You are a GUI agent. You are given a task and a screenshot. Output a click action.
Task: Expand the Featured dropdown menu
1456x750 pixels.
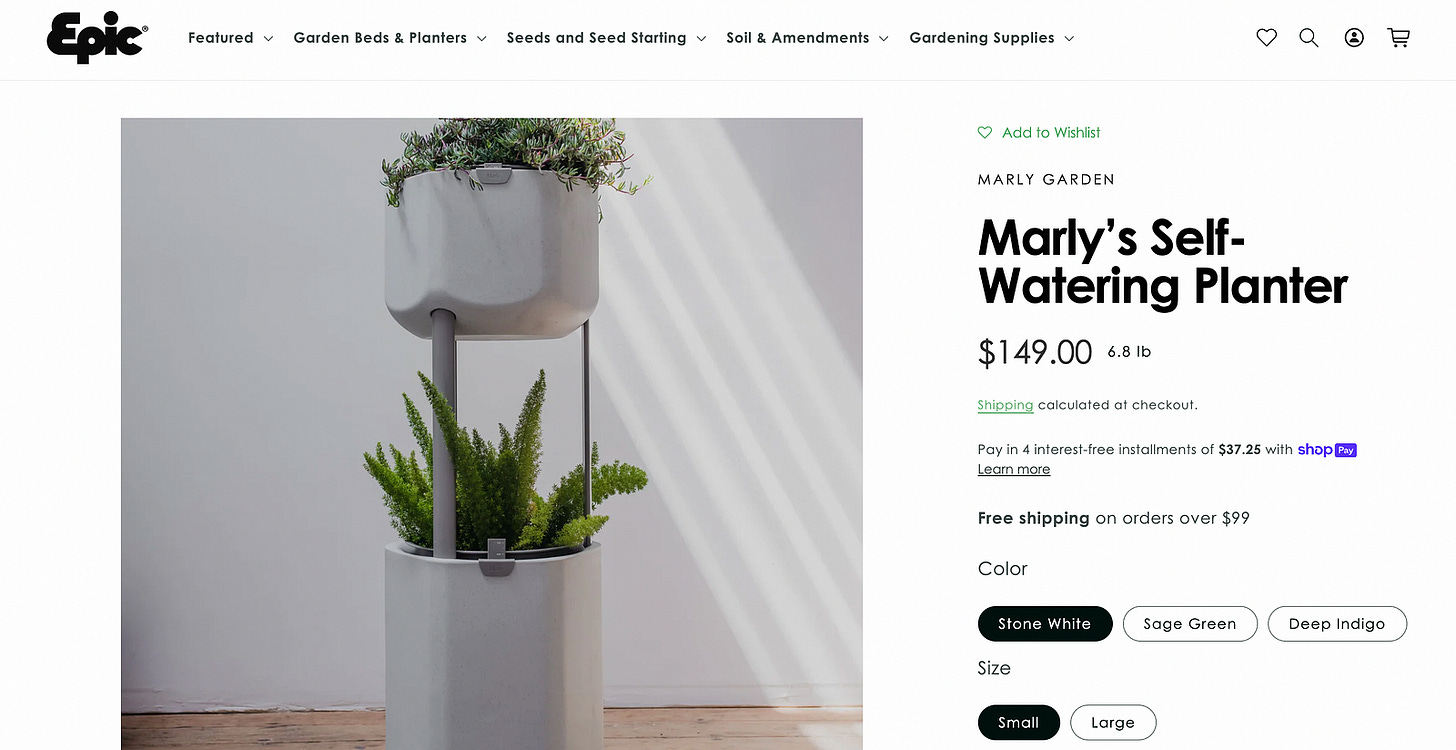click(230, 38)
